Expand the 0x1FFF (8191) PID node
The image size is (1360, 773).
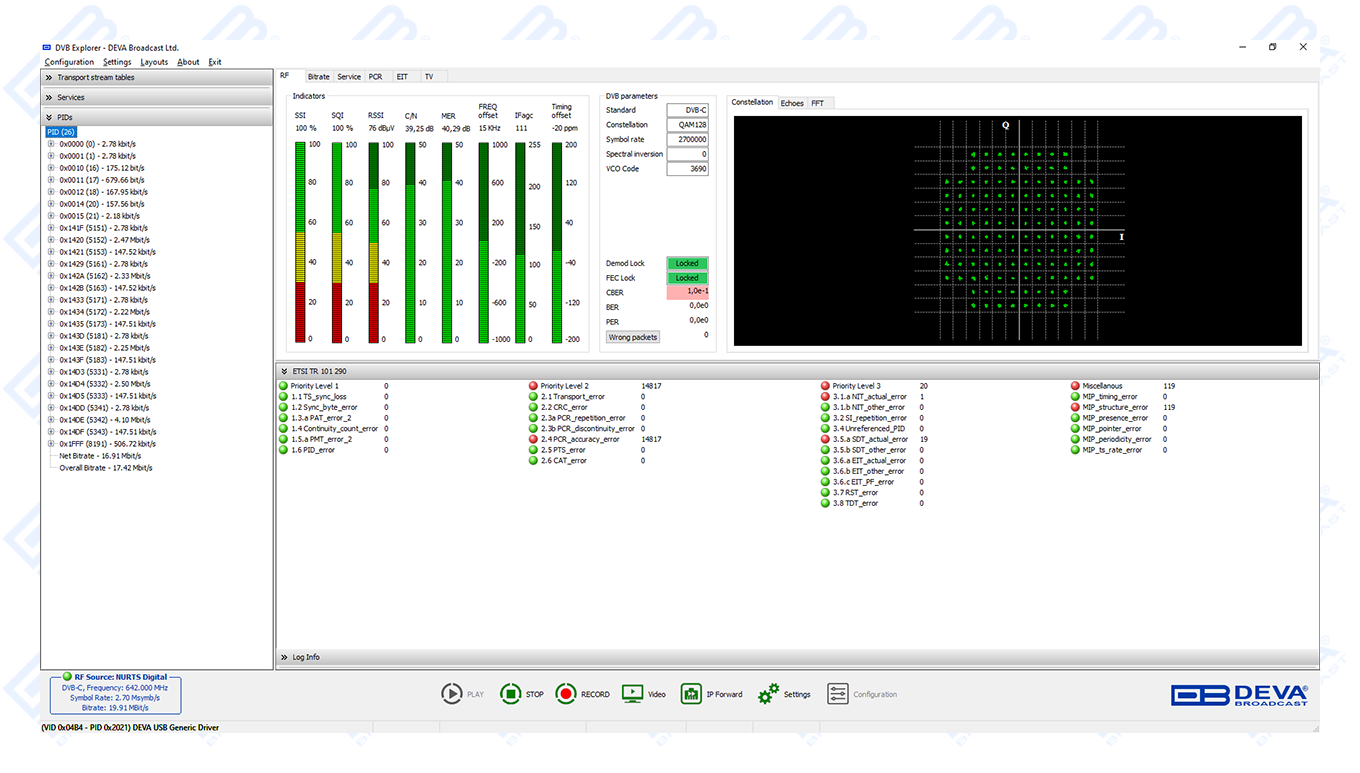coord(51,444)
